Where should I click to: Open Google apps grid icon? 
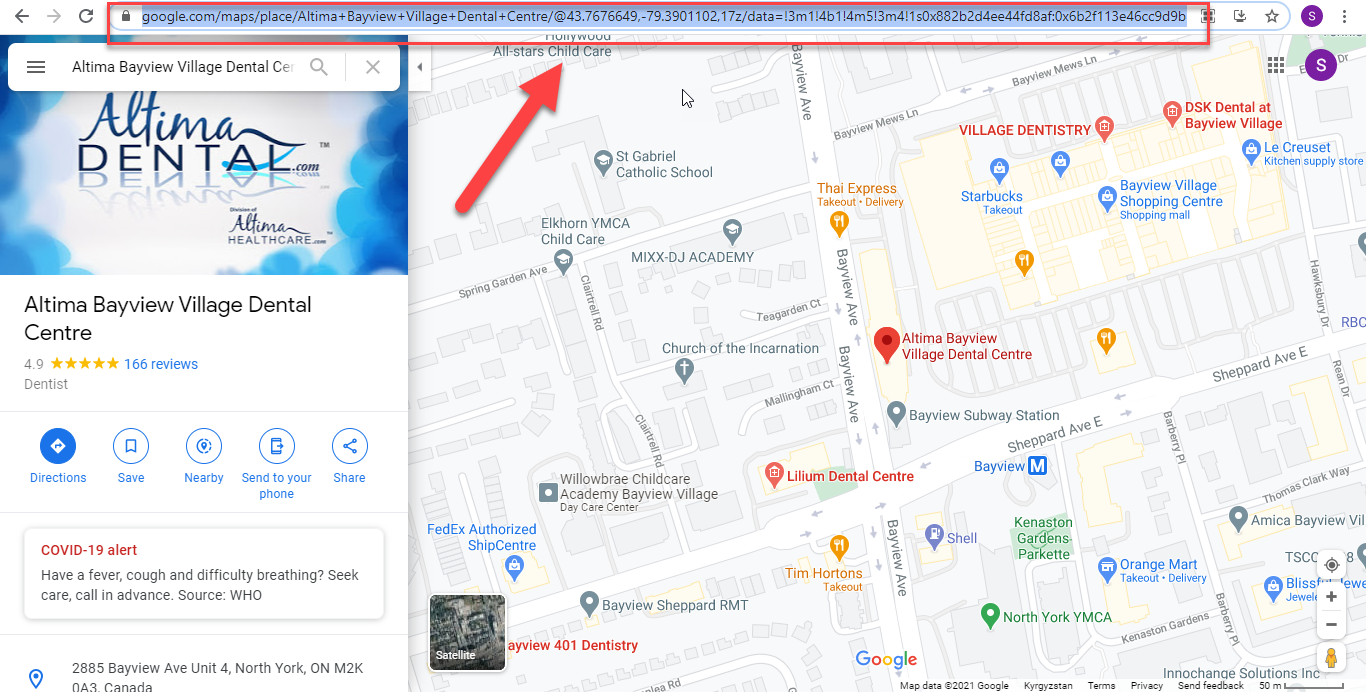pyautogui.click(x=1276, y=65)
